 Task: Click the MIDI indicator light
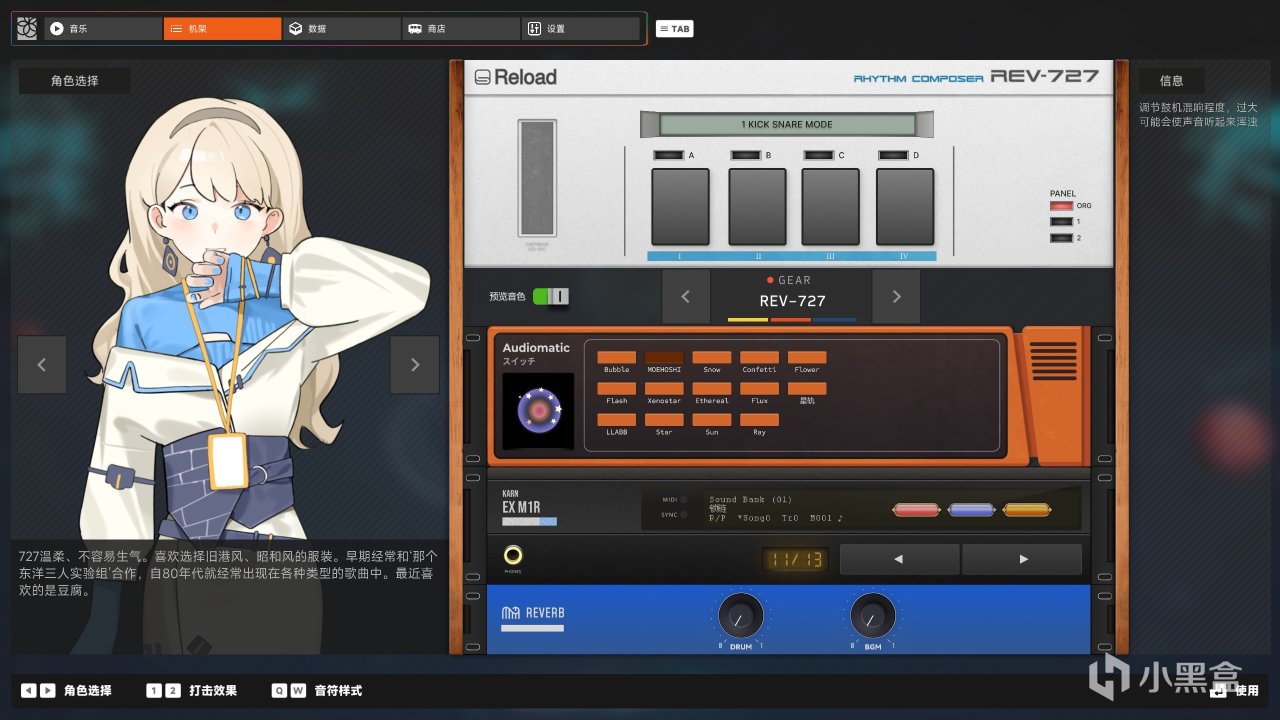tap(684, 499)
